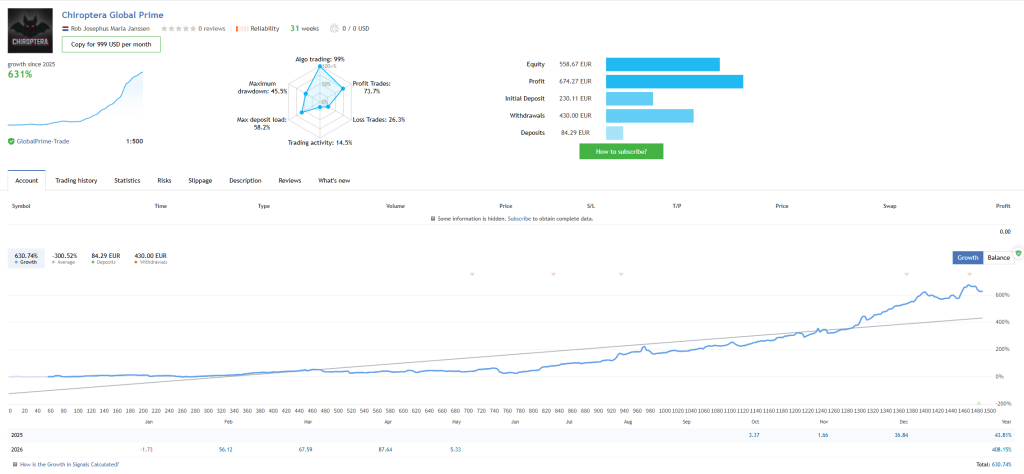Click the info icon beside hidden information notice
1024x474 pixels.
tap(433, 219)
